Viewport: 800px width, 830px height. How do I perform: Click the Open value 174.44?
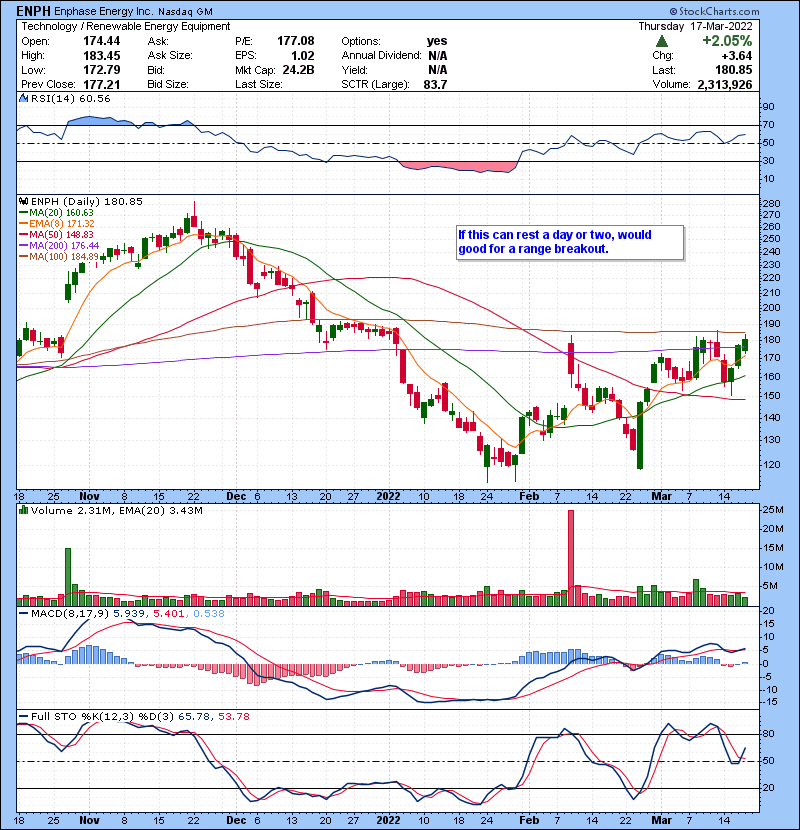pos(101,41)
